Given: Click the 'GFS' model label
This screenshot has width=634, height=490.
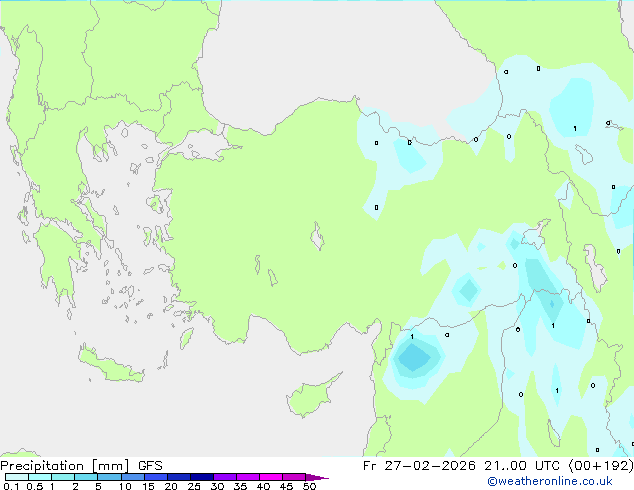Looking at the screenshot, I should 150,466.
